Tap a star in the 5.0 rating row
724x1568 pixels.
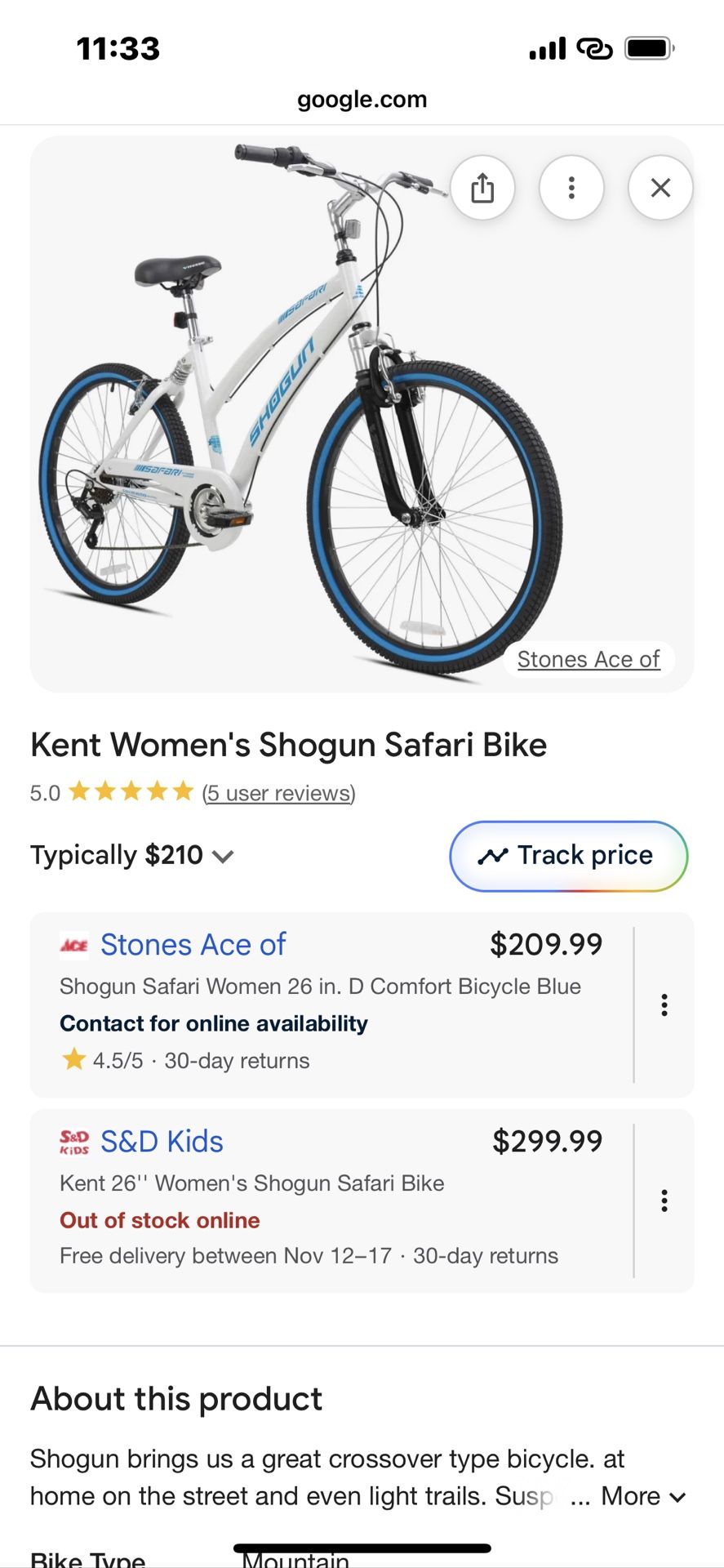point(131,791)
